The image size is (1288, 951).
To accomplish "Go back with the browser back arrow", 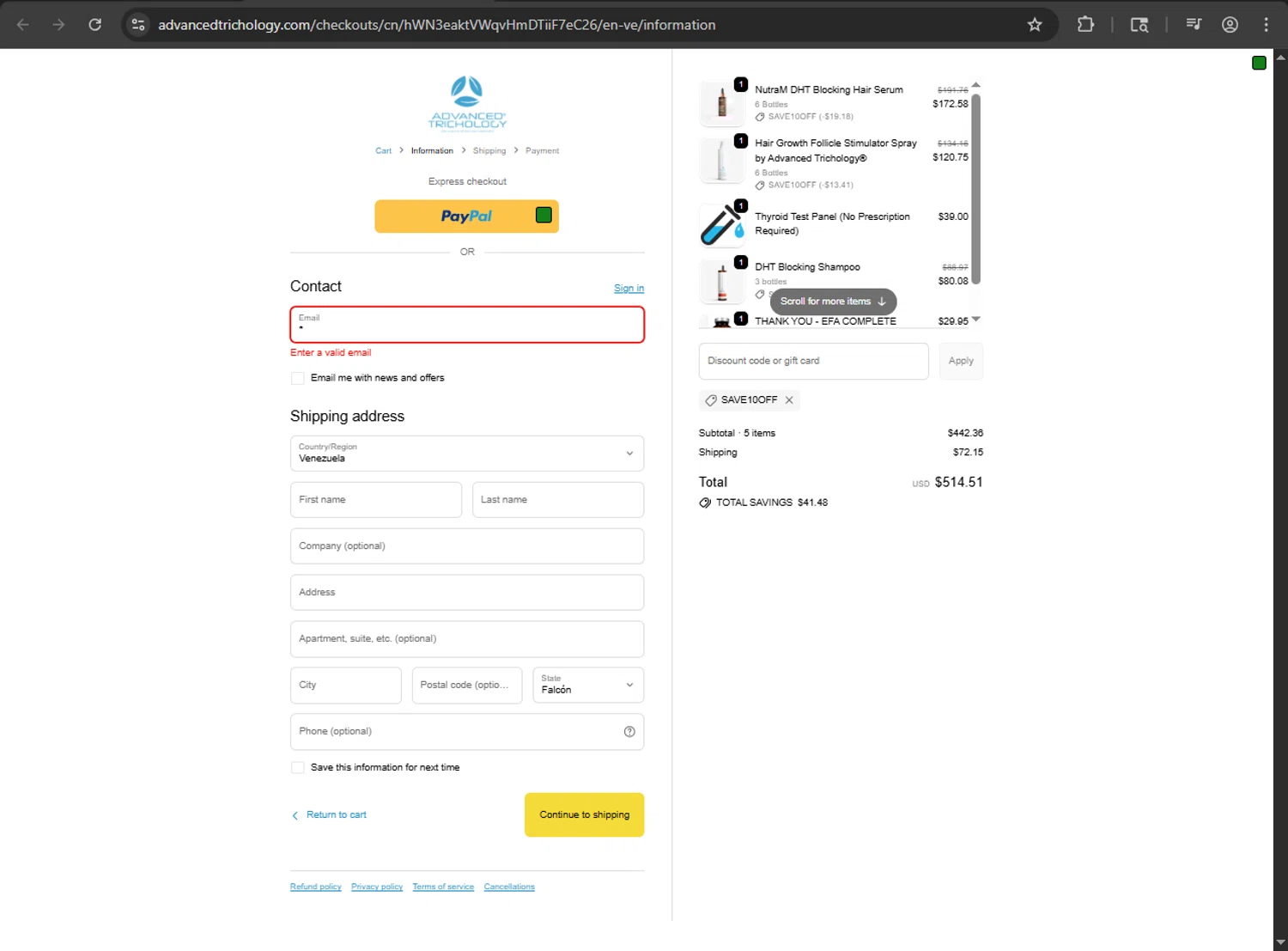I will 23,25.
